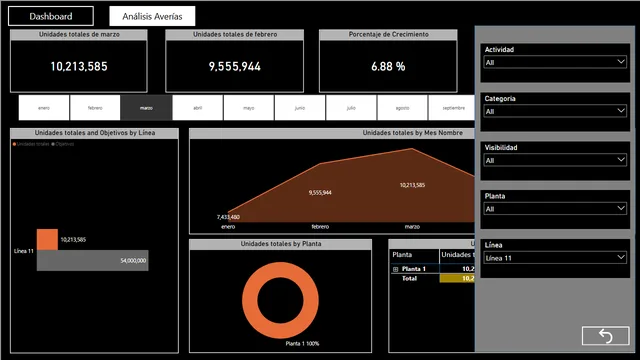Select the septiembre month slicer tile
This screenshot has width=640, height=360.
coord(451,108)
